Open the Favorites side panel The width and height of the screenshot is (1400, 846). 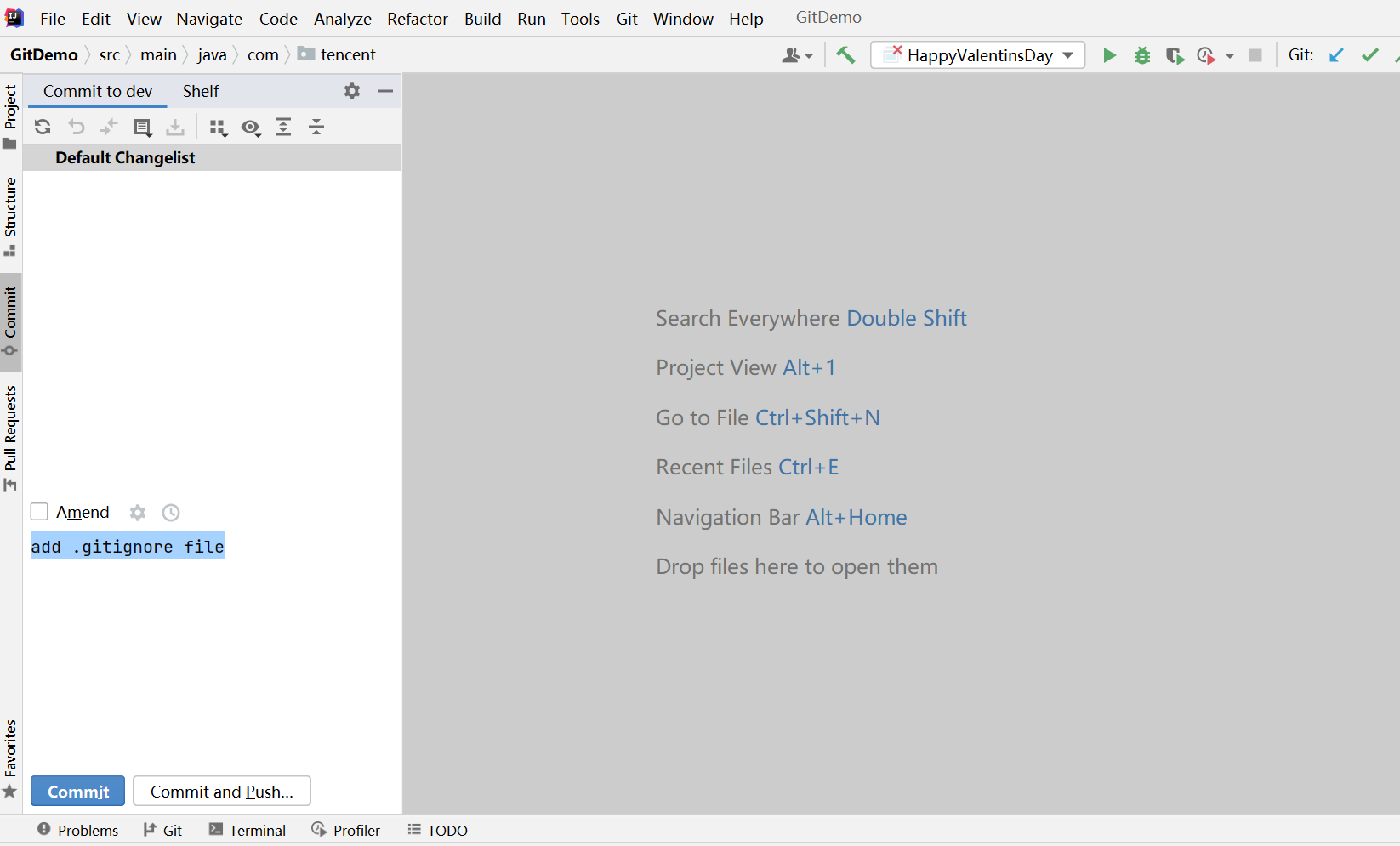10,758
